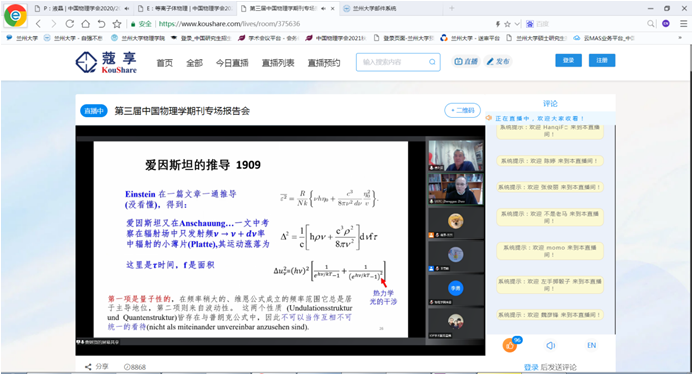The width and height of the screenshot is (693, 375).
Task: Open the address bar dropdown arrow
Action: [518, 24]
